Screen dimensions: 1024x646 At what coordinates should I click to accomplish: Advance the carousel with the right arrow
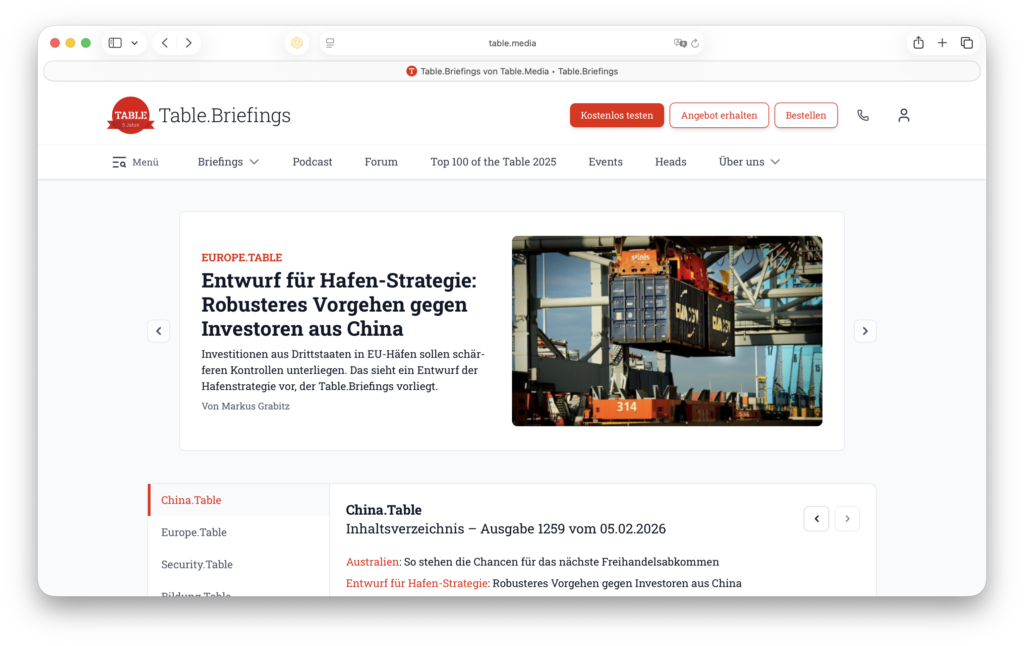click(865, 330)
